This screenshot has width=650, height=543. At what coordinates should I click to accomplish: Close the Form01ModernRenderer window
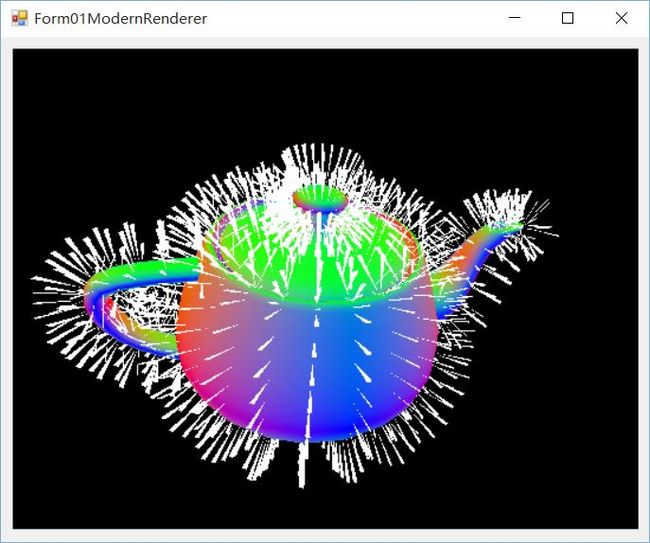[x=621, y=18]
